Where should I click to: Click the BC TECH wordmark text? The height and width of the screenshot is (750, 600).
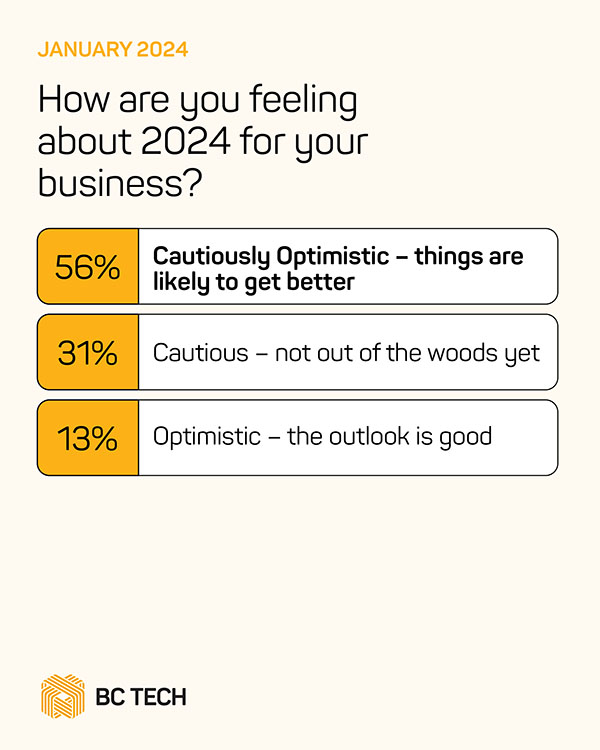pos(143,697)
